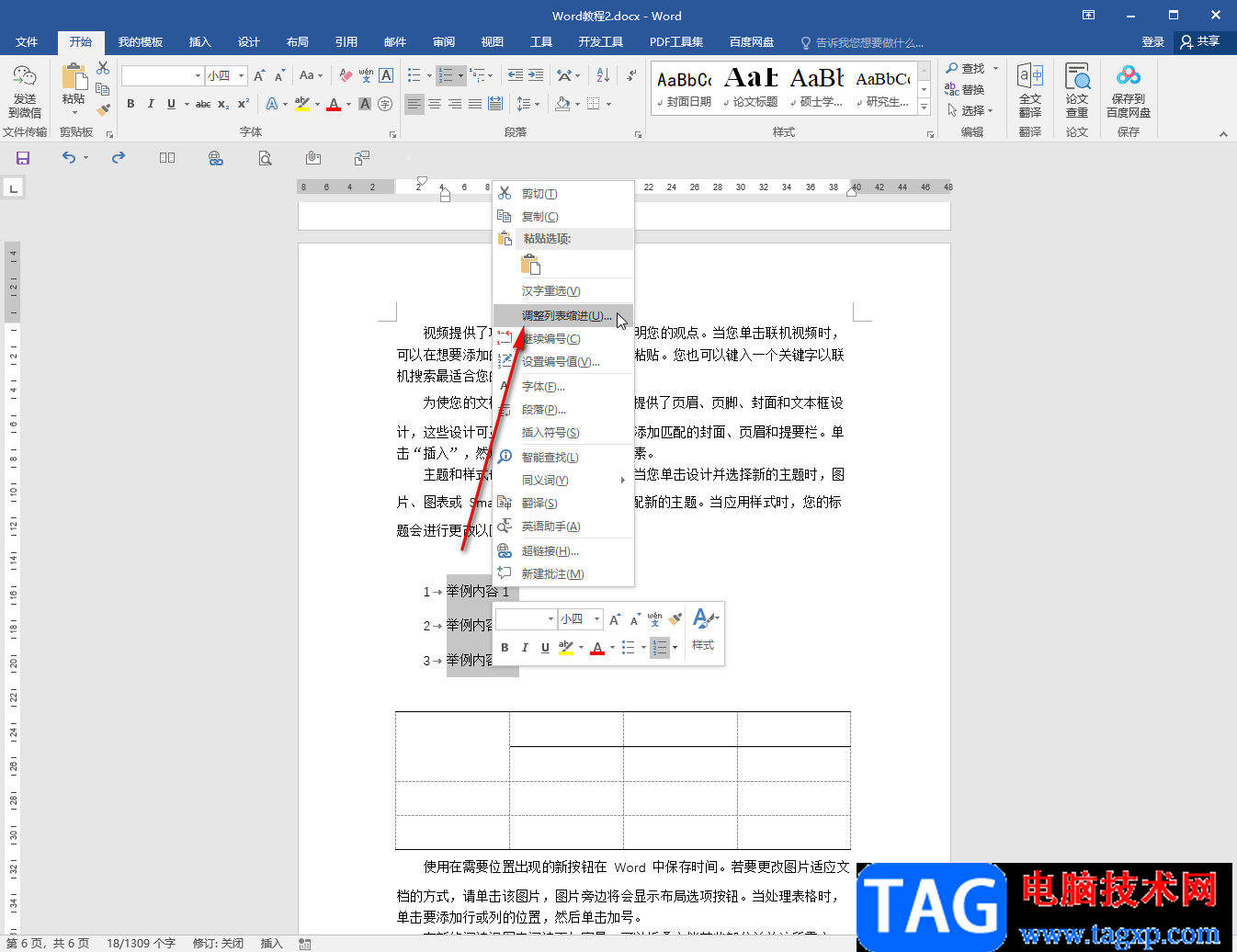Toggle the show/hide paragraph marks button
The width and height of the screenshot is (1237, 952).
(631, 75)
